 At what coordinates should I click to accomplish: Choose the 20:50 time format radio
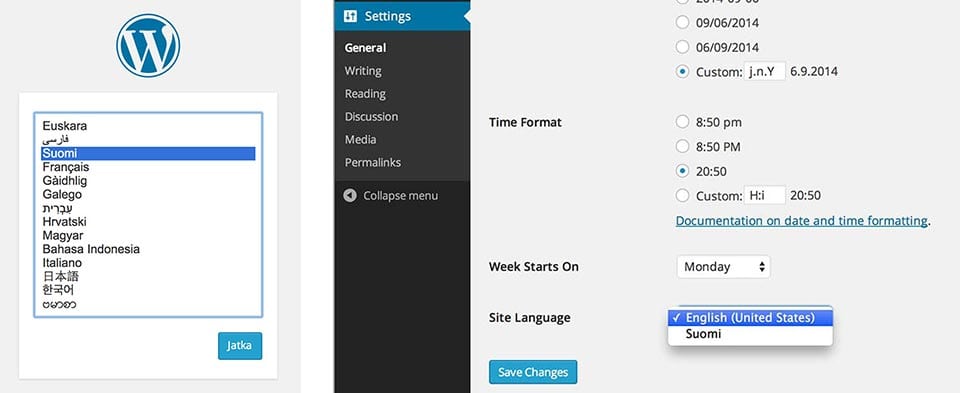click(682, 171)
